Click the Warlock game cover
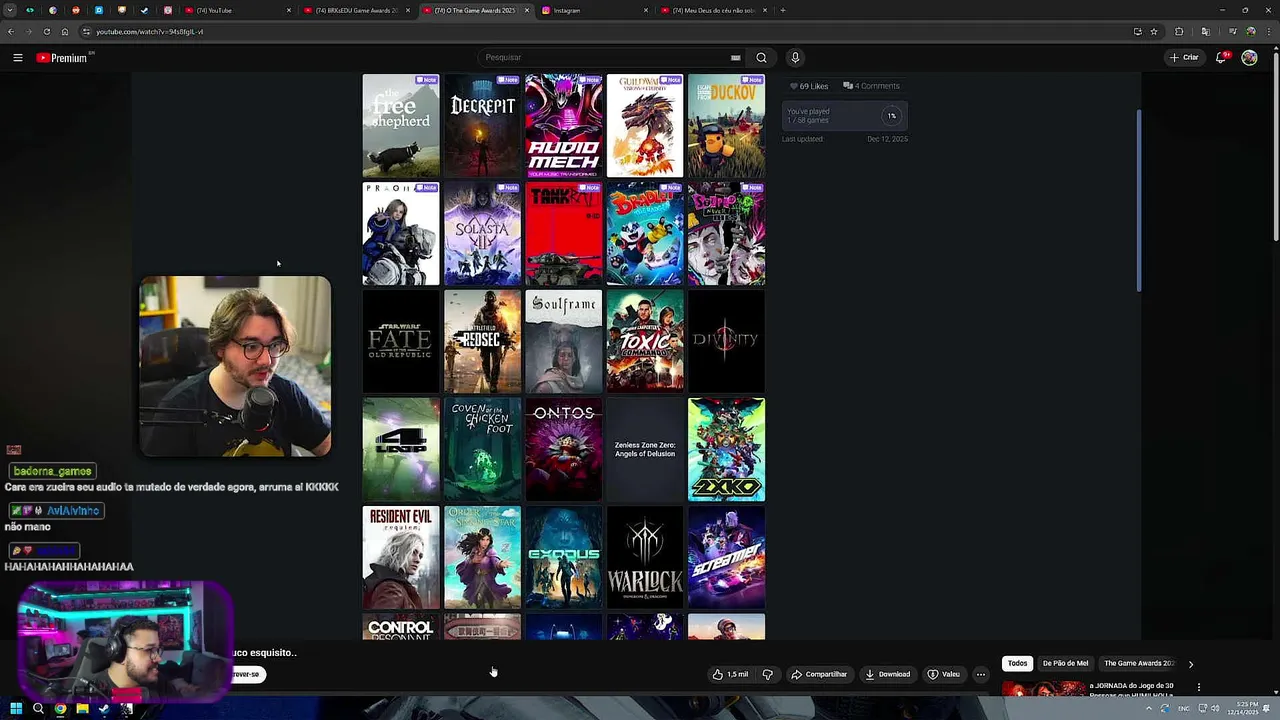Image resolution: width=1280 pixels, height=720 pixels. coord(645,557)
